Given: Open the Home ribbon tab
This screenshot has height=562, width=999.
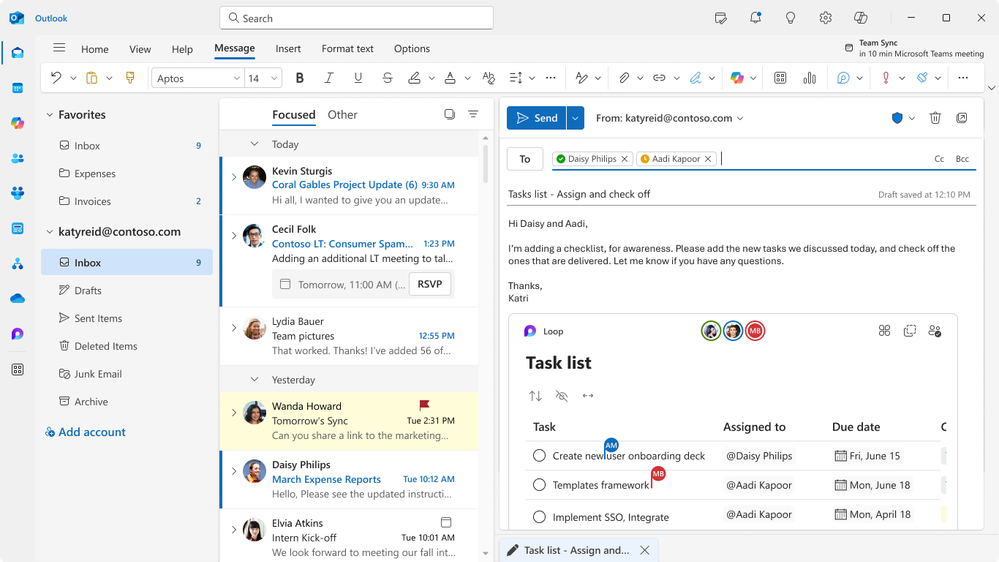Looking at the screenshot, I should click(94, 49).
